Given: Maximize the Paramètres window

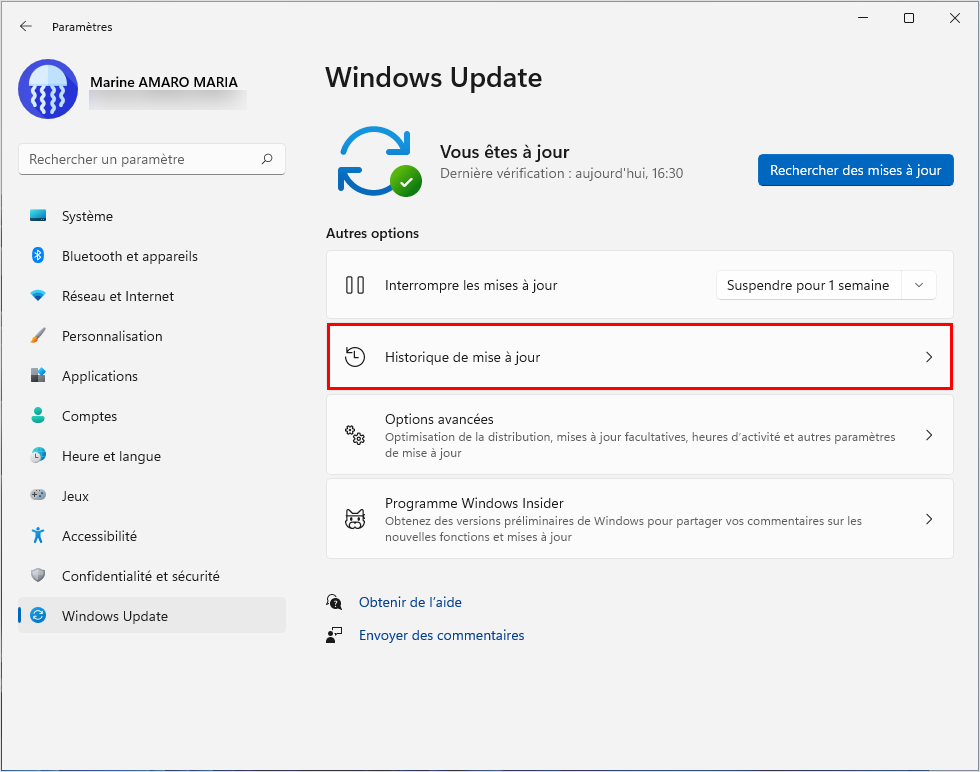Looking at the screenshot, I should (x=909, y=18).
